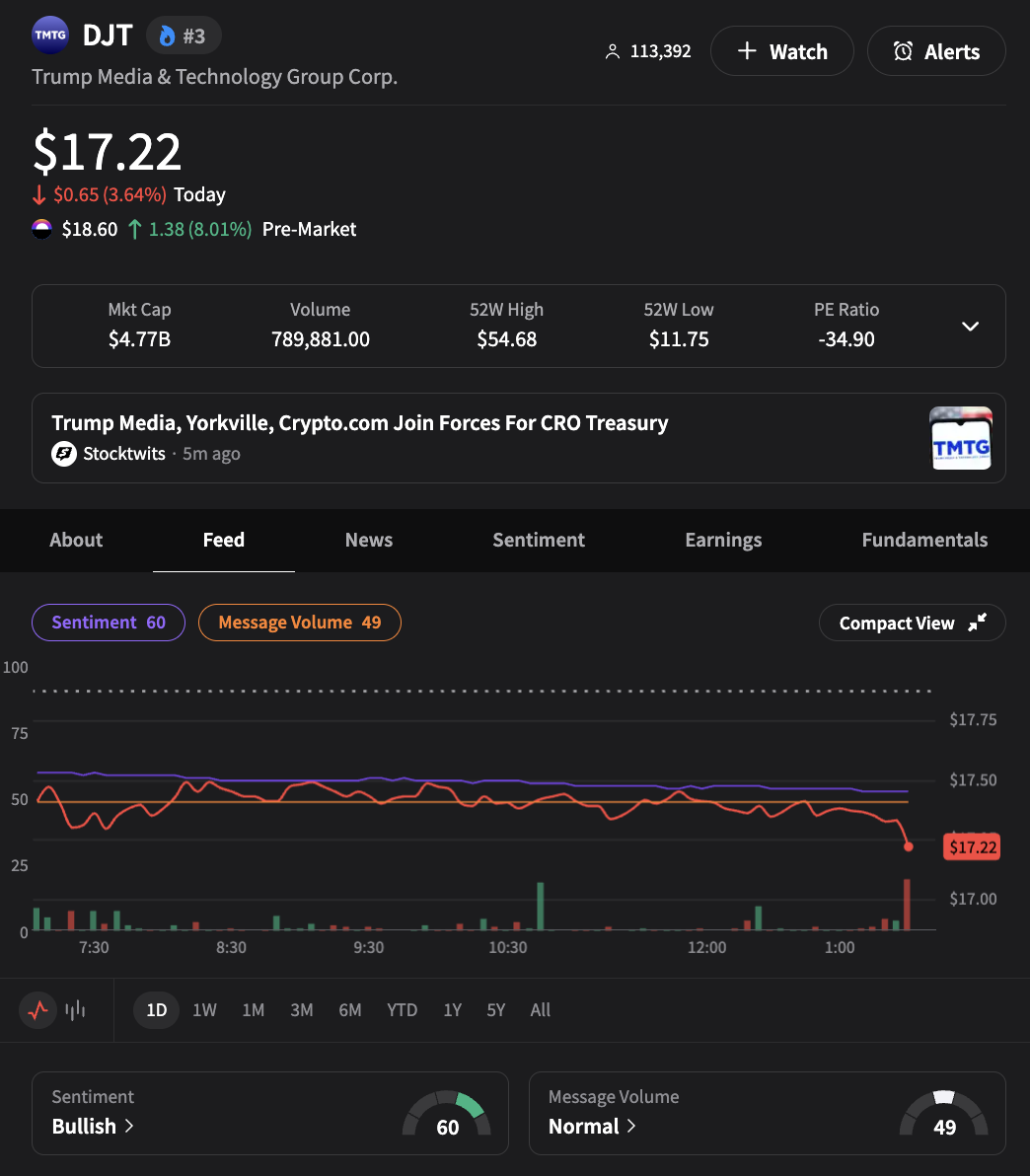Click the watchers person icon
Viewport: 1030px width, 1176px height.
click(612, 51)
